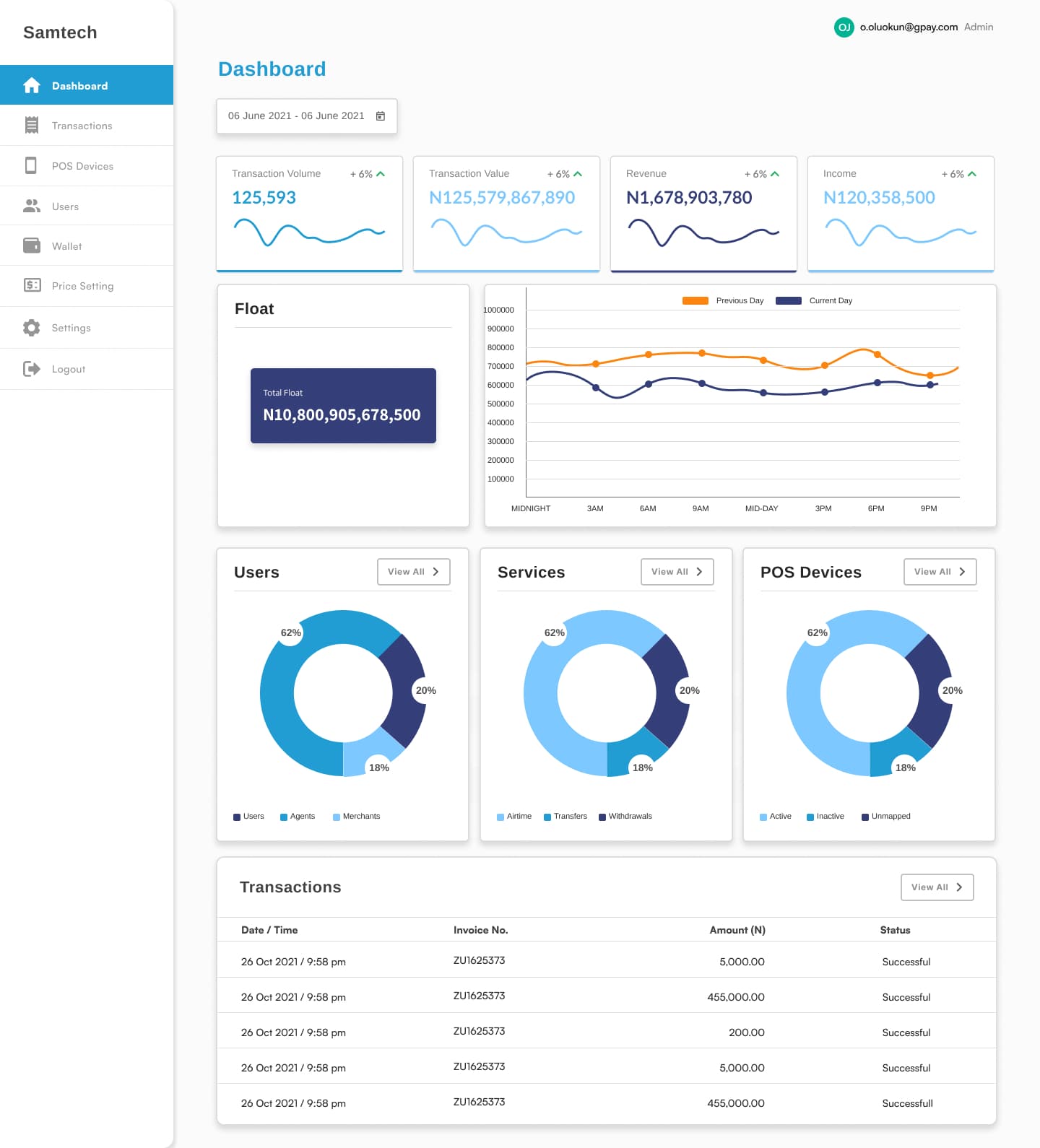Click the Amount (N) column header

coord(737,930)
